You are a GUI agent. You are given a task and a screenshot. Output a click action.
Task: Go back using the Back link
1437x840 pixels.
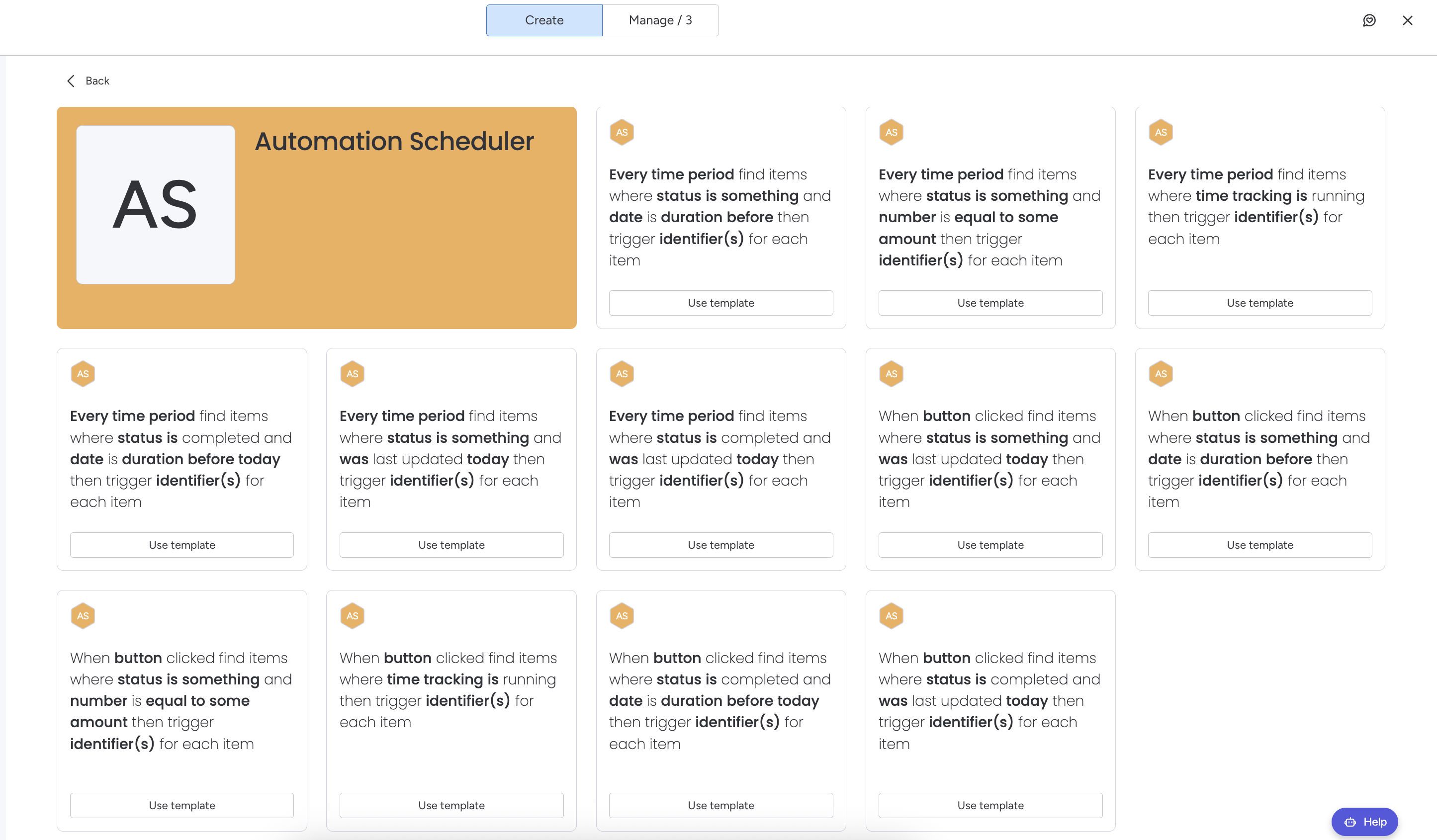tap(97, 81)
